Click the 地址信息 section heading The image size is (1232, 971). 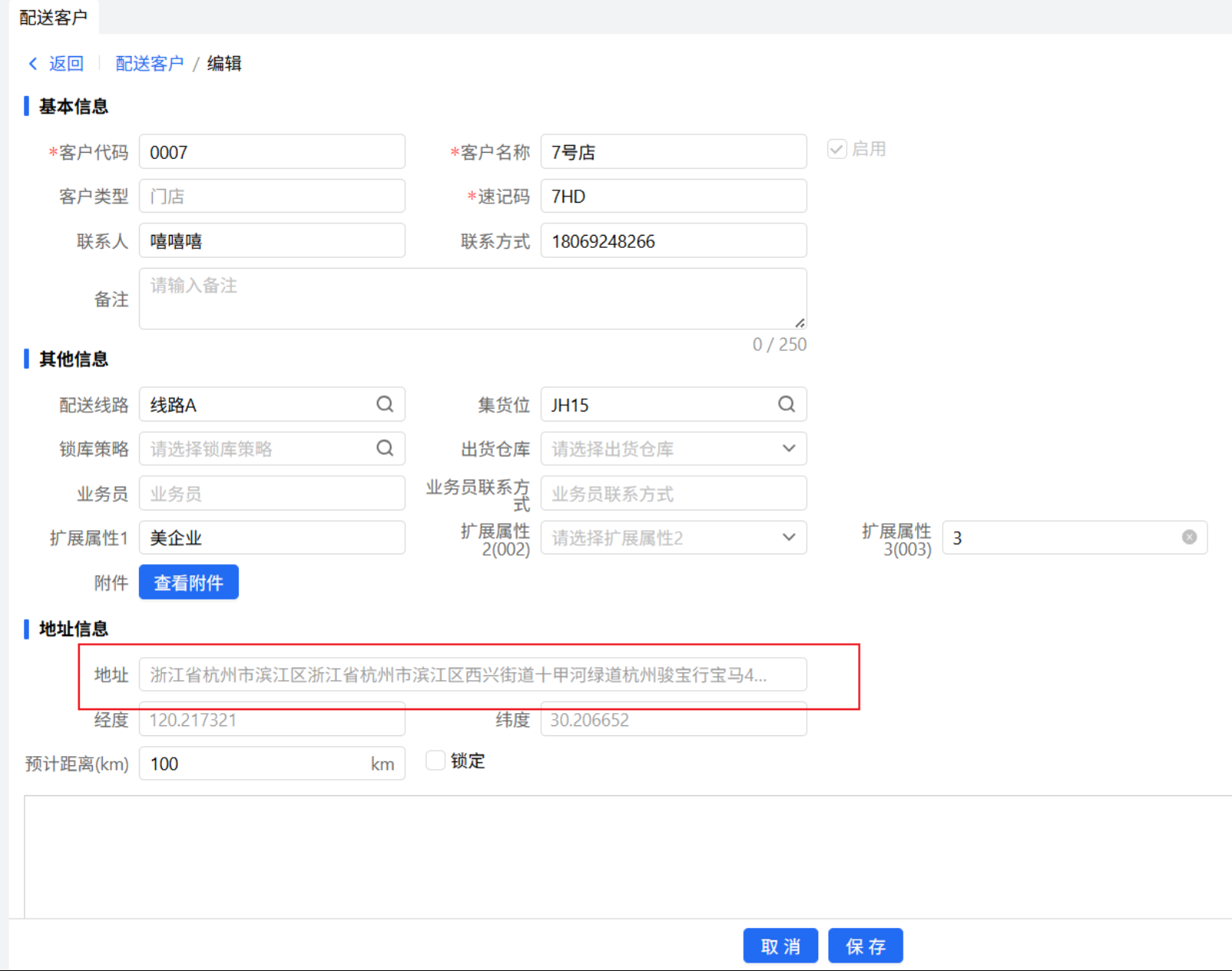(74, 629)
